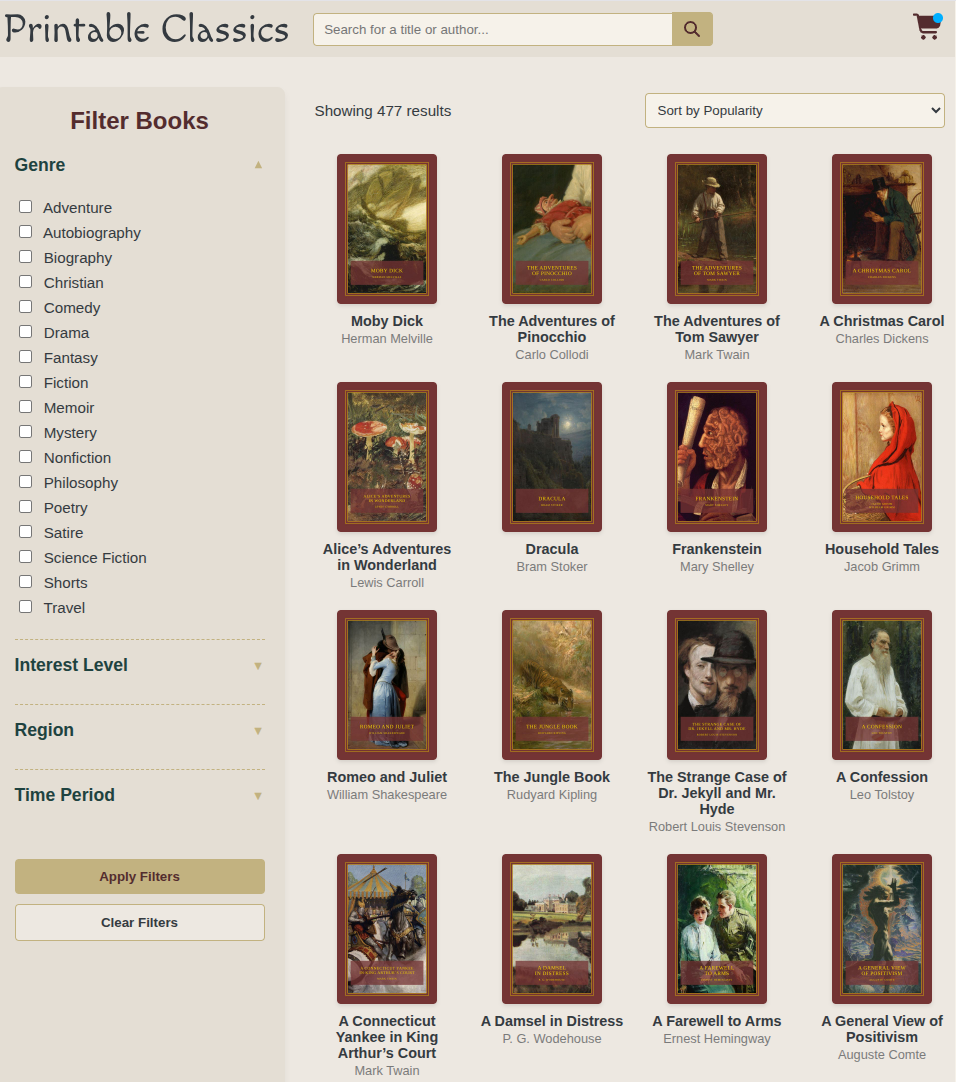Open the shopping cart
Image resolution: width=956 pixels, height=1082 pixels.
point(926,28)
